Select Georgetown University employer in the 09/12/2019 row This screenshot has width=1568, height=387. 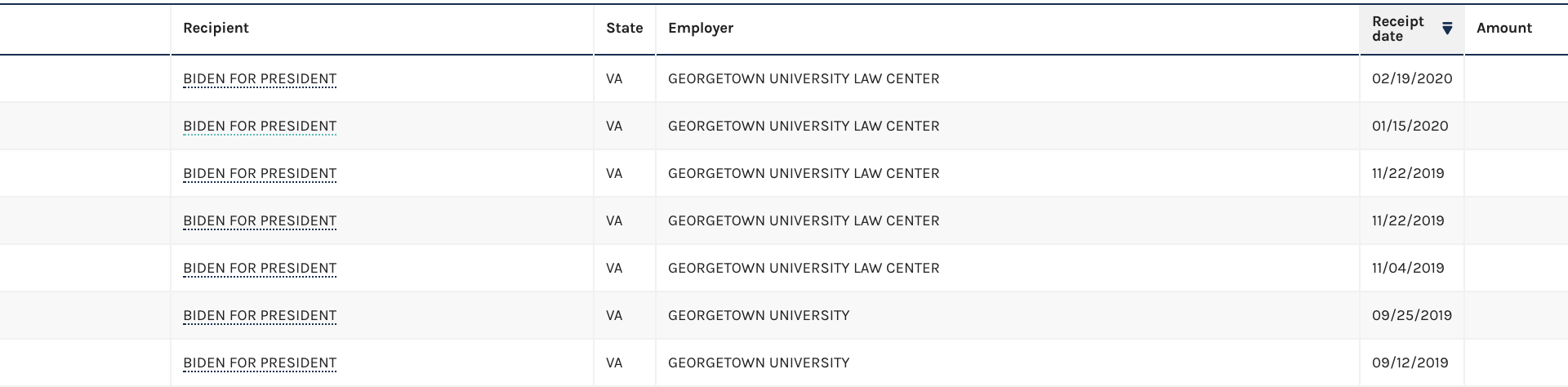[758, 363]
